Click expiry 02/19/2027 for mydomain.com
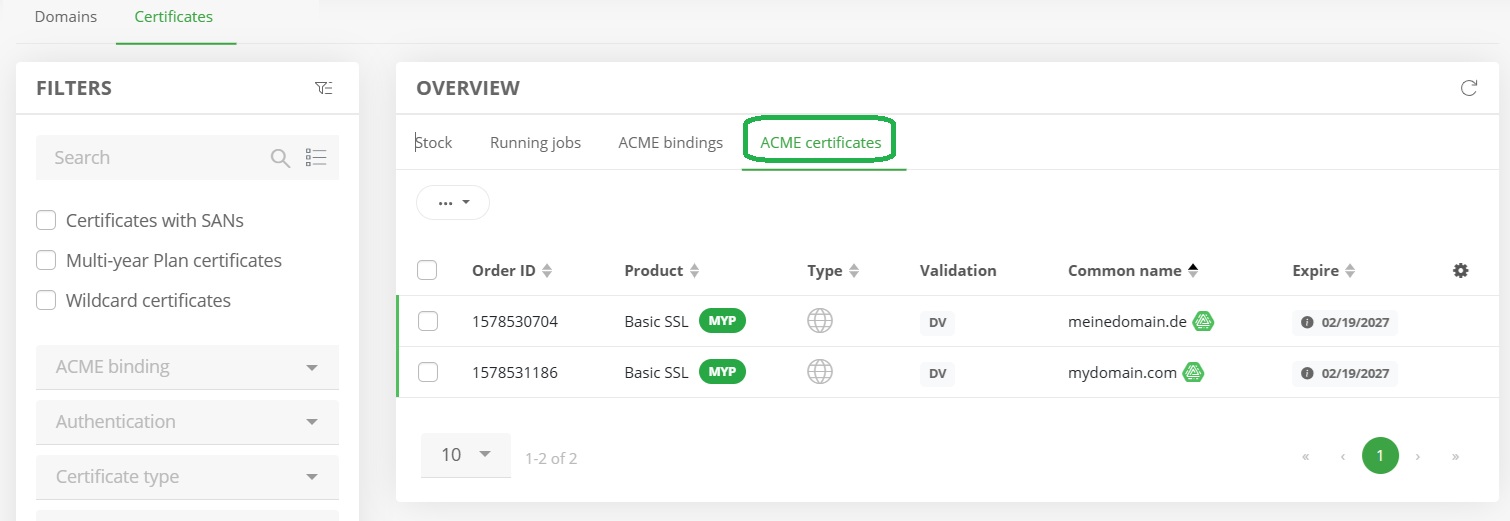The image size is (1510, 521). 1355,373
